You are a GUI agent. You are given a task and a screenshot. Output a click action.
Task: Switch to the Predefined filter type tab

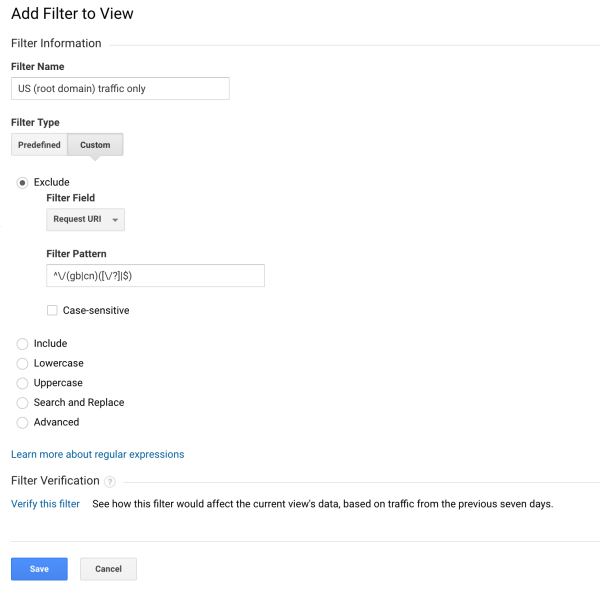click(x=39, y=145)
